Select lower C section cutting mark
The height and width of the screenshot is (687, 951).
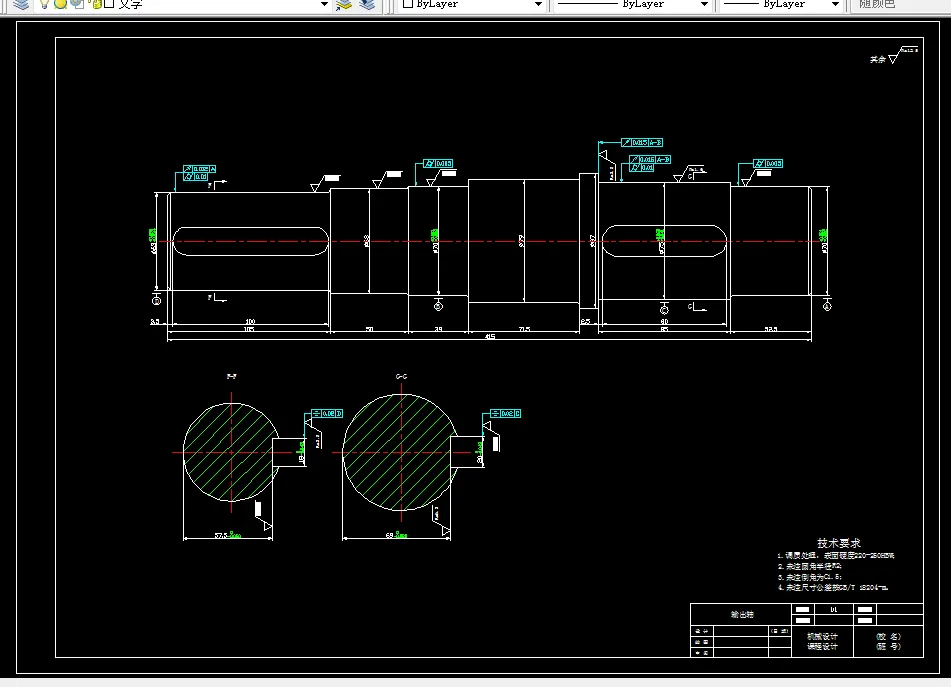(x=697, y=307)
